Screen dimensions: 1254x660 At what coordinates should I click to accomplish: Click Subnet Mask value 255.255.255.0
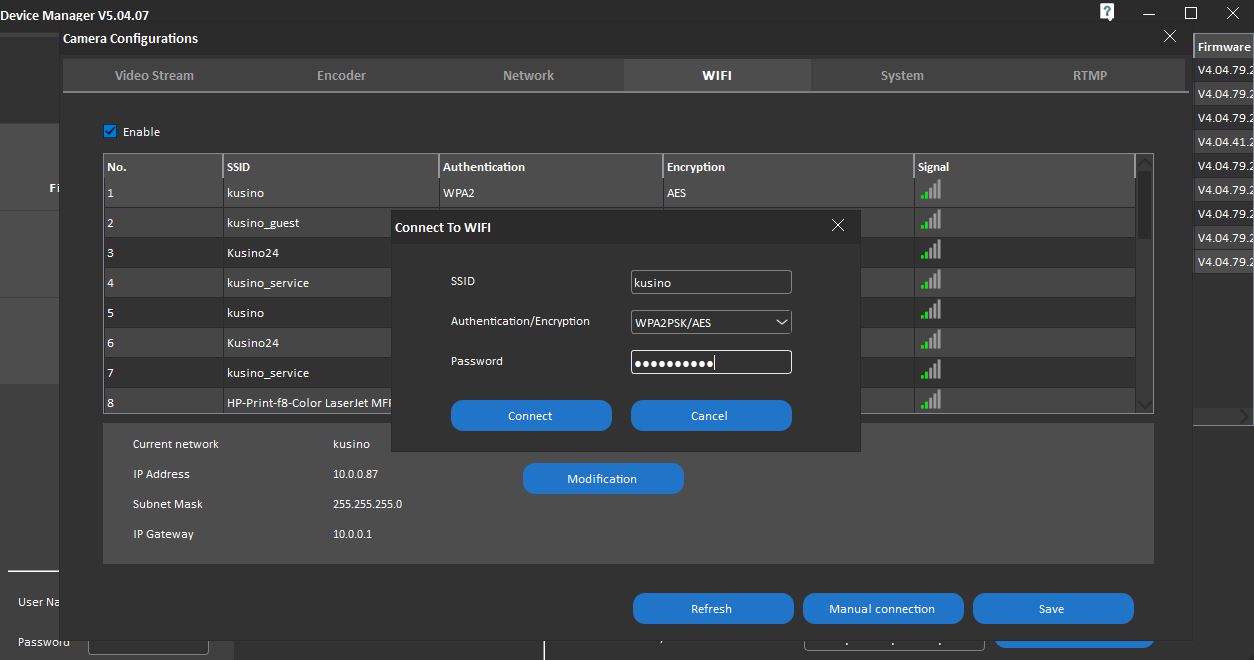367,504
